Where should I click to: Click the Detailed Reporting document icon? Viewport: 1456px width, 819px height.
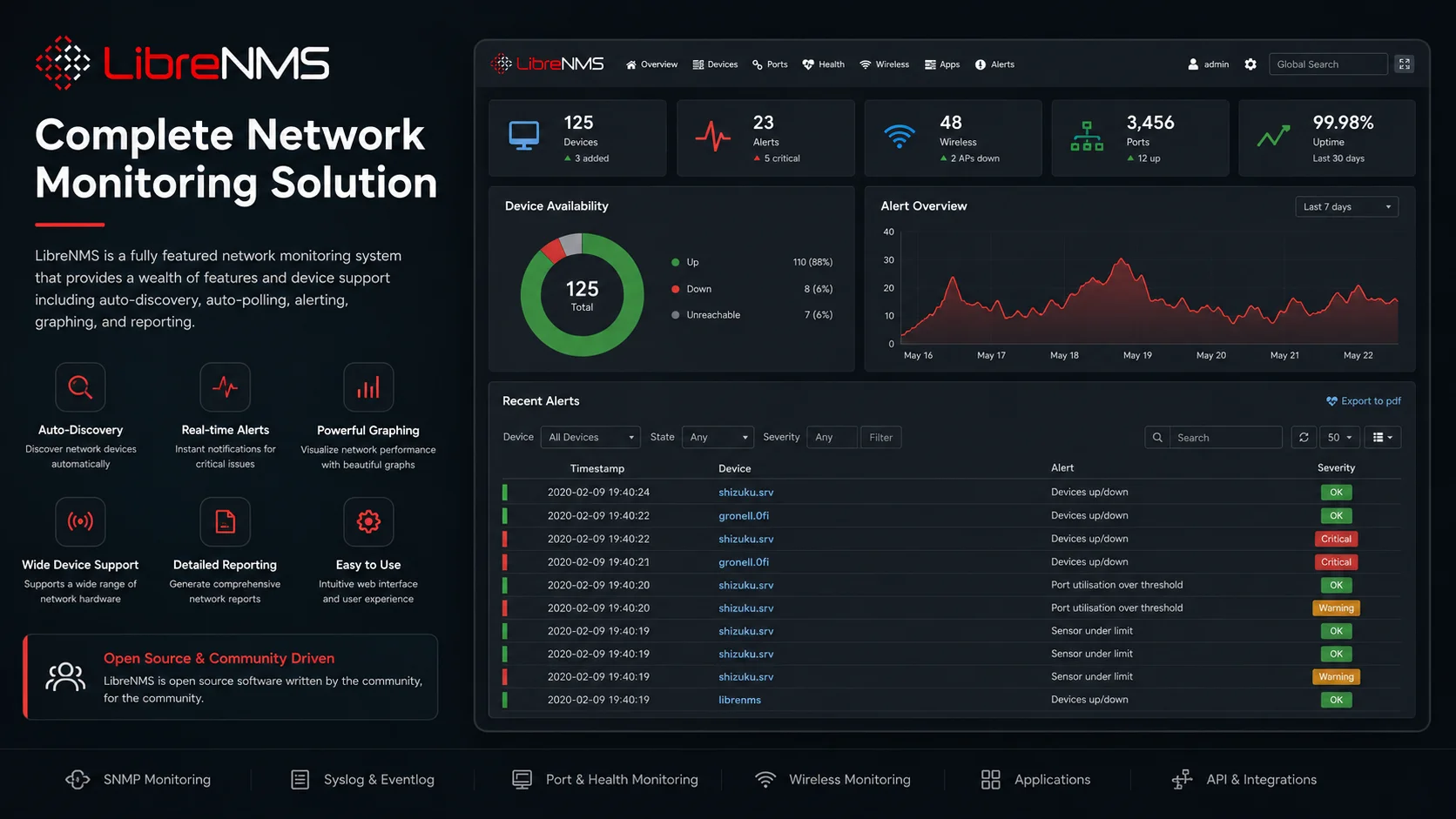tap(225, 521)
